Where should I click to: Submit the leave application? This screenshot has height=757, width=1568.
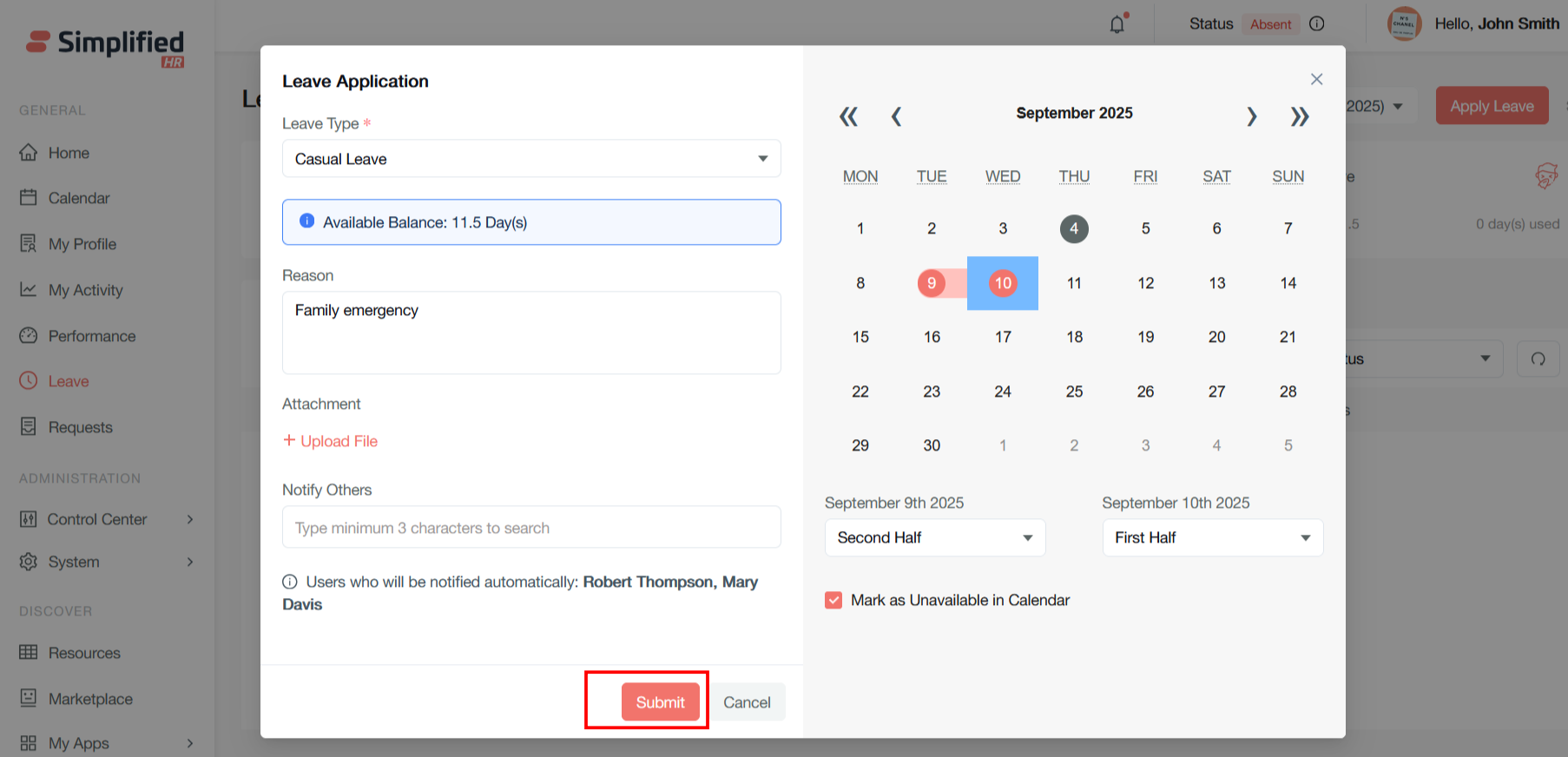[x=660, y=702]
